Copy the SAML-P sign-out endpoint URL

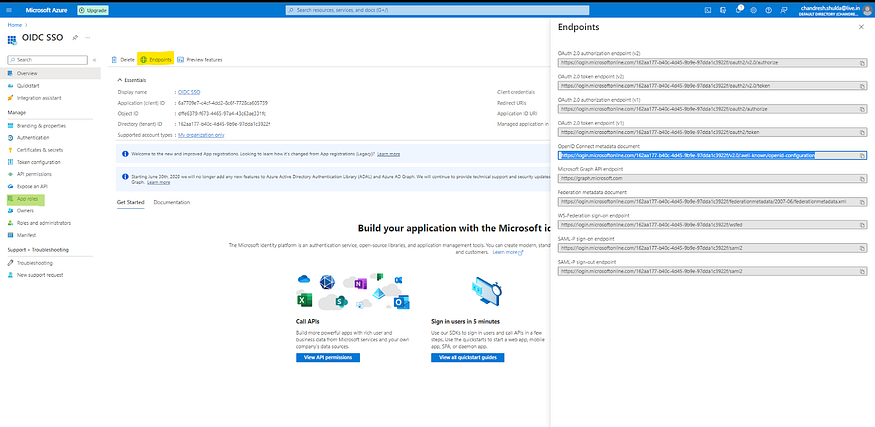[862, 271]
